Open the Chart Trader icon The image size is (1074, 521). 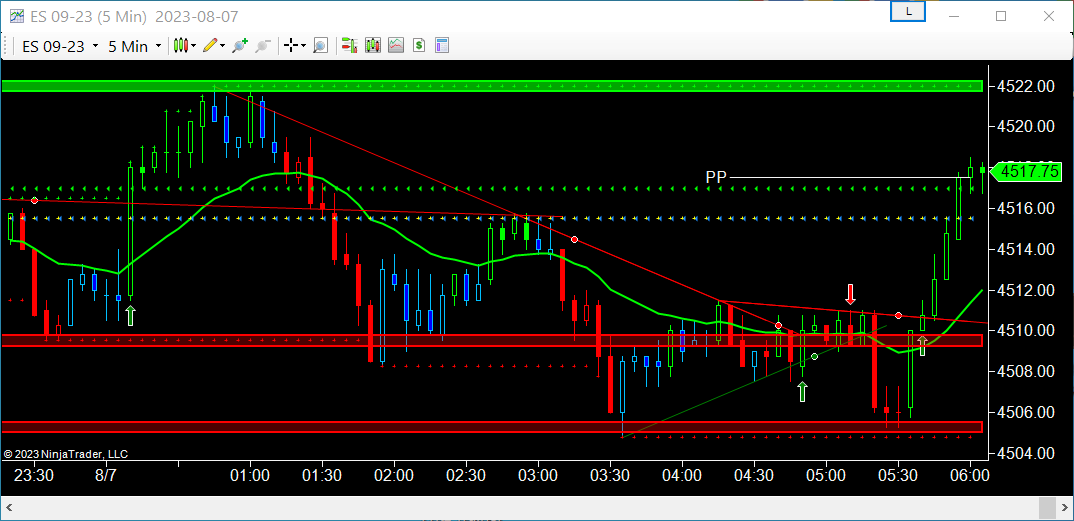(349, 46)
